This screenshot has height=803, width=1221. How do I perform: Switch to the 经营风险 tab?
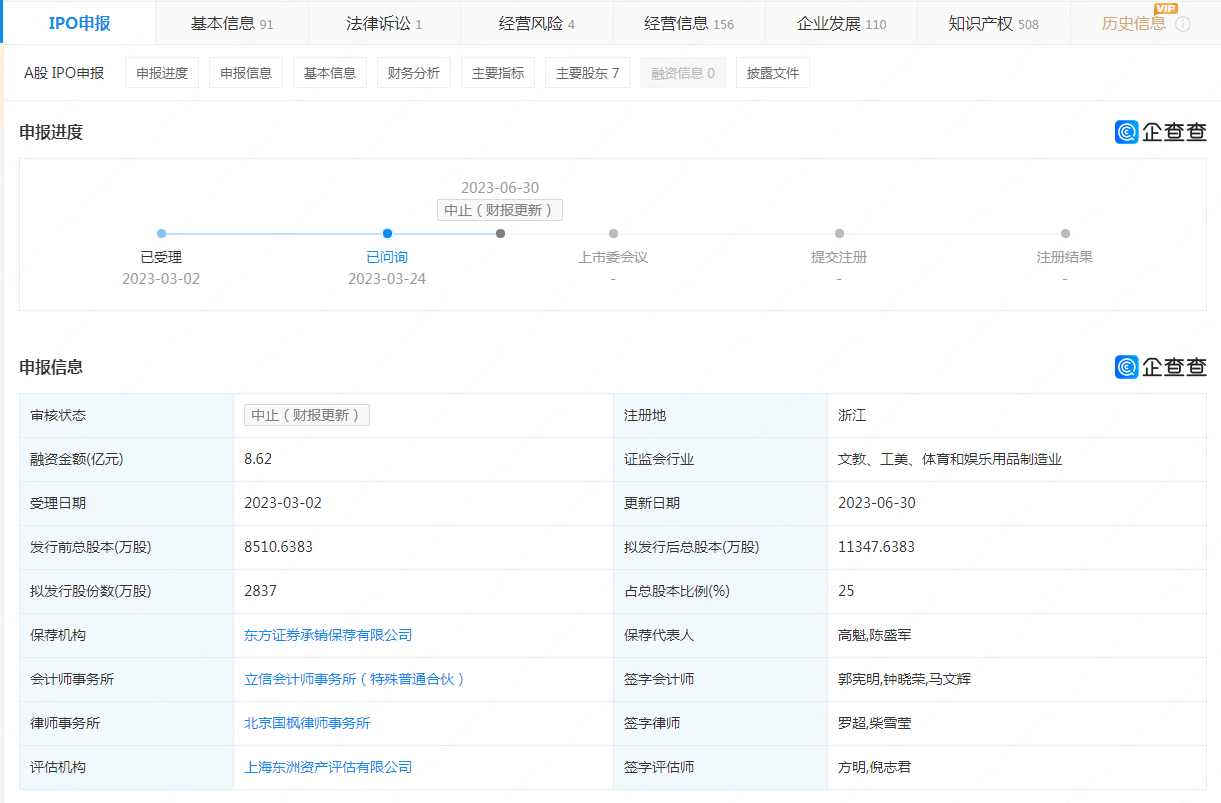[x=537, y=23]
